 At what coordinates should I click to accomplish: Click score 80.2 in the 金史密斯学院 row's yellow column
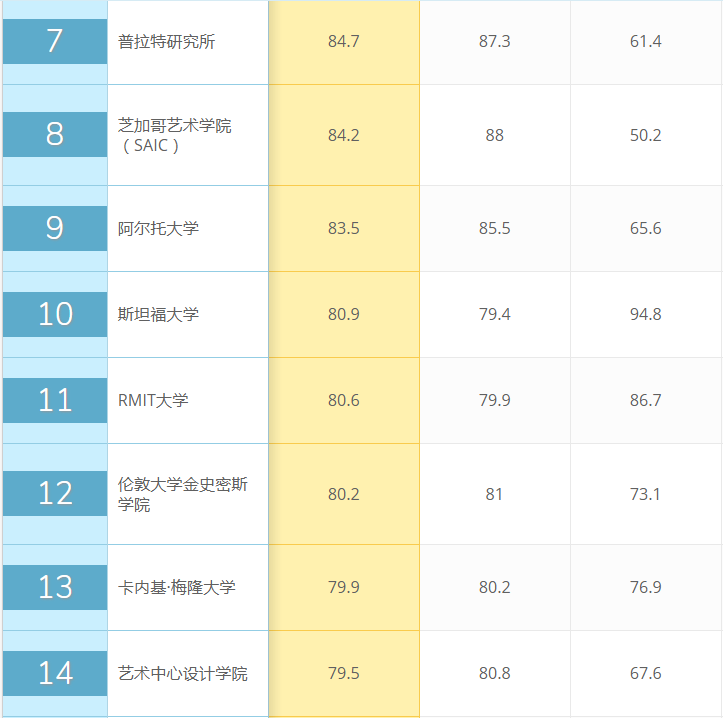click(x=344, y=494)
